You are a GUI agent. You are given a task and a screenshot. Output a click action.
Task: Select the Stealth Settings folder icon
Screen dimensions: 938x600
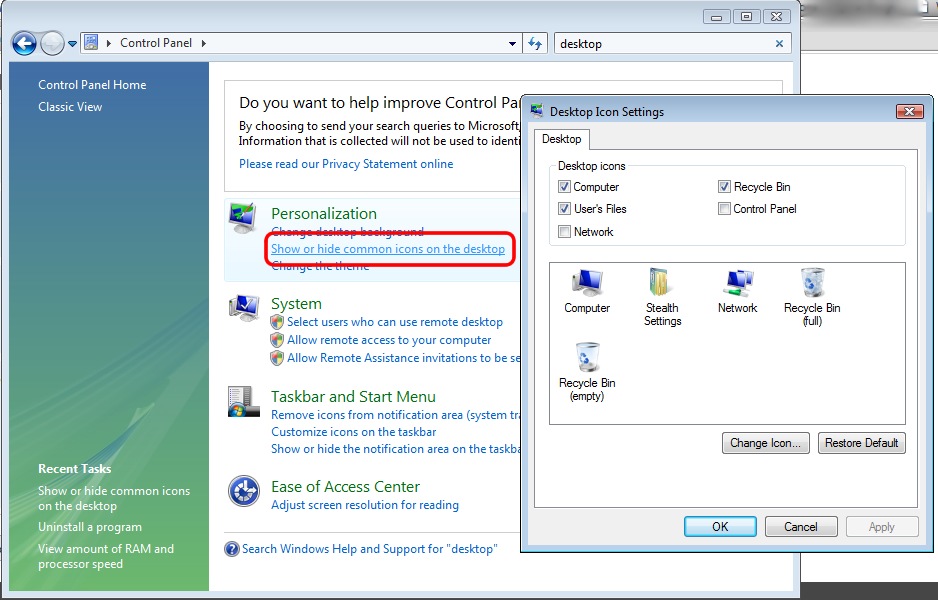662,297
